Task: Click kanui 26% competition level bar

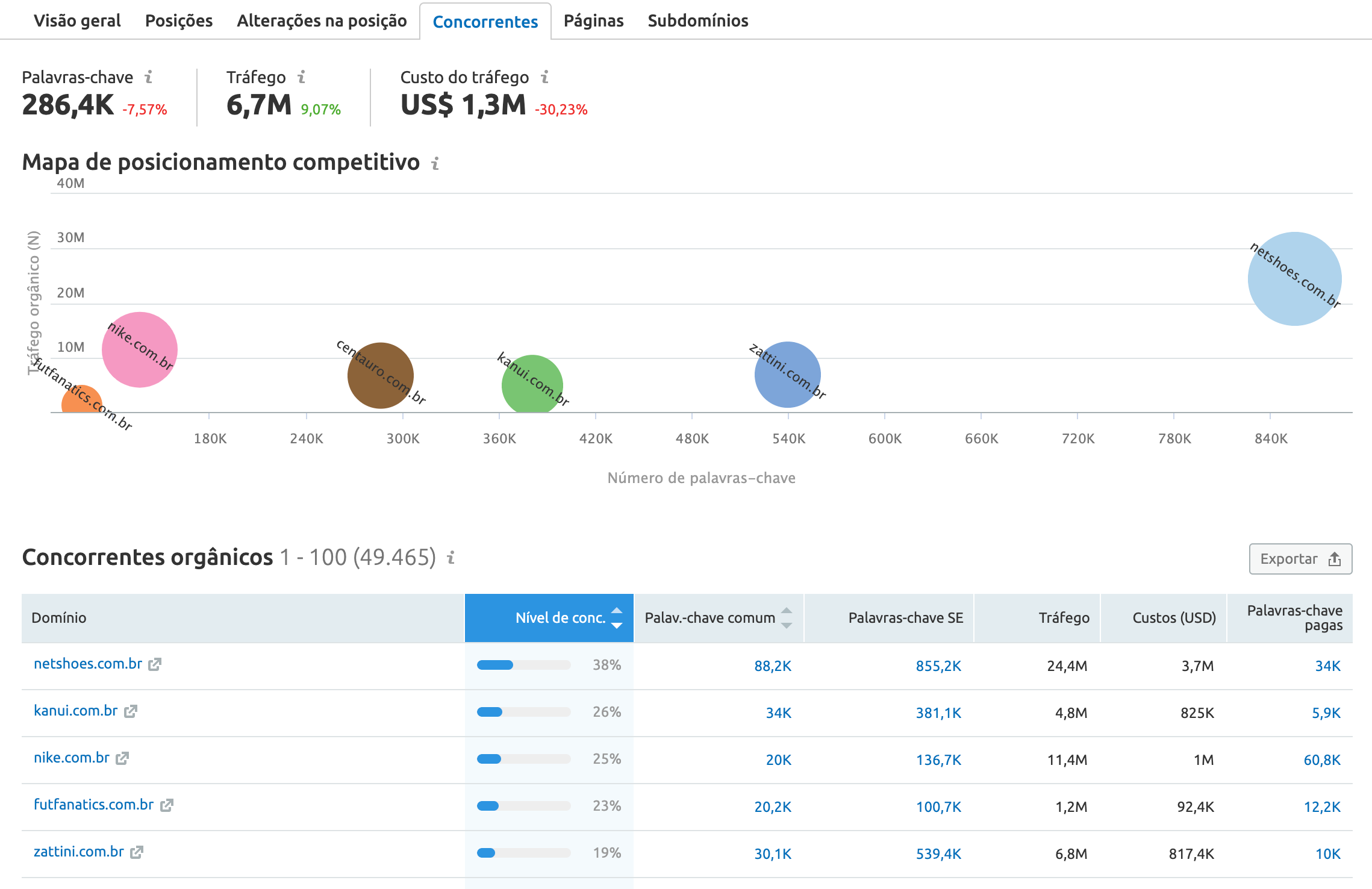Action: 523,712
